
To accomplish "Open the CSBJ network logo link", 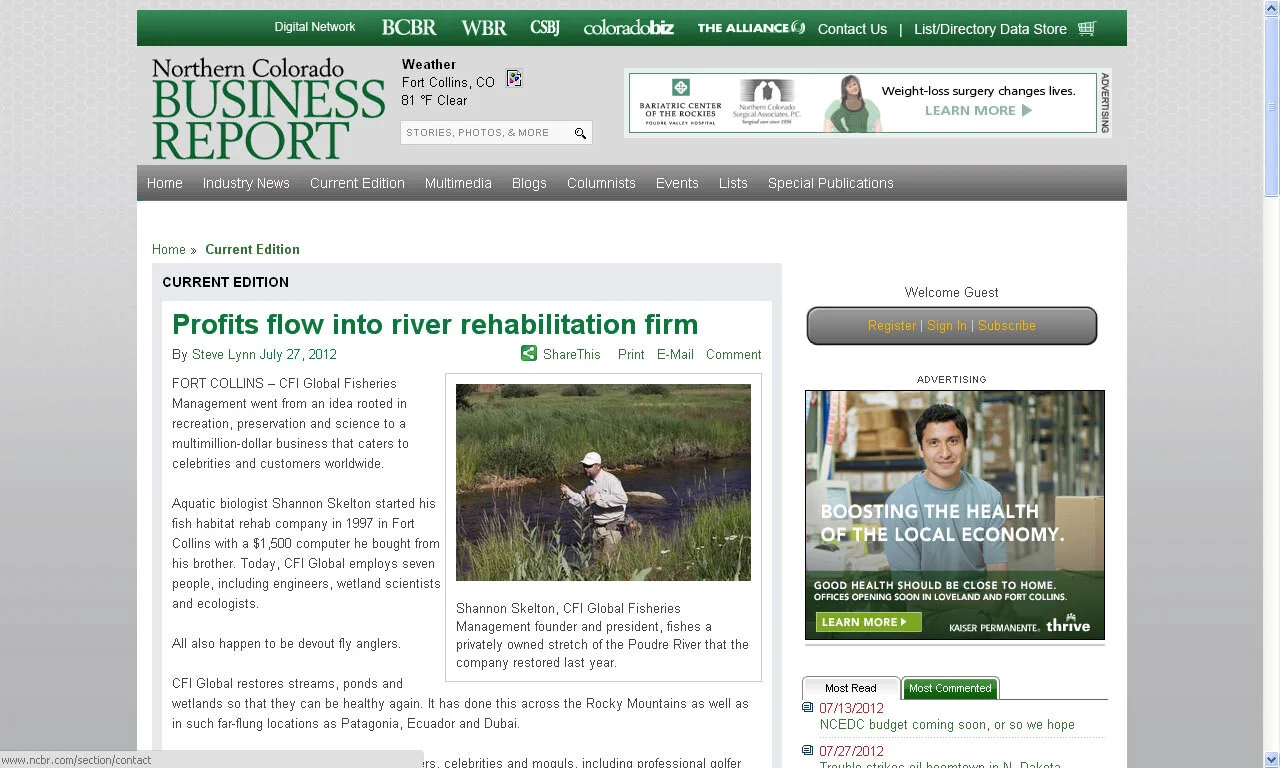I will tap(545, 27).
